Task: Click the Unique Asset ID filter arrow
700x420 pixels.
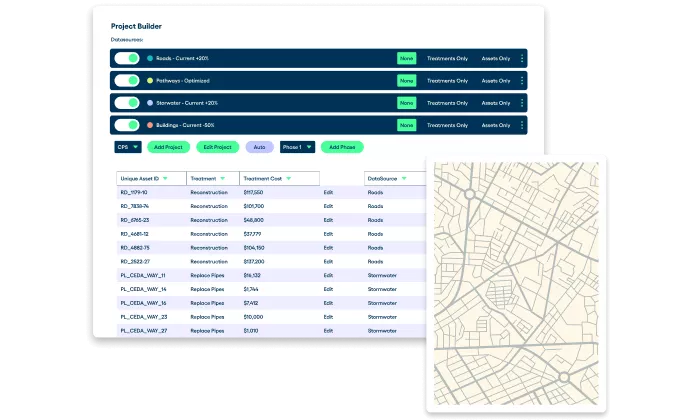Action: point(165,179)
